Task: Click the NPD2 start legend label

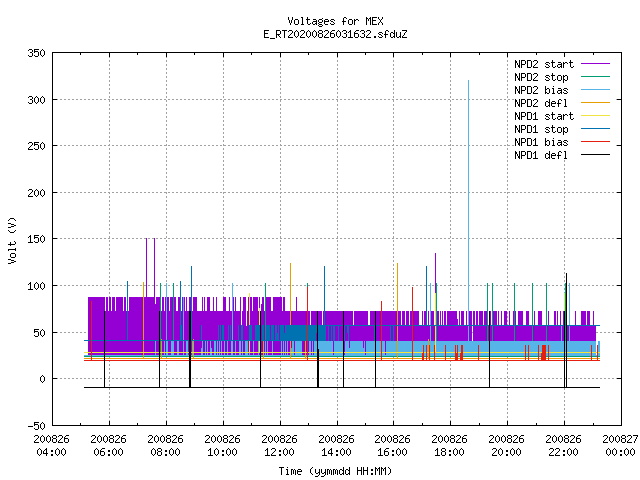Action: click(x=544, y=64)
